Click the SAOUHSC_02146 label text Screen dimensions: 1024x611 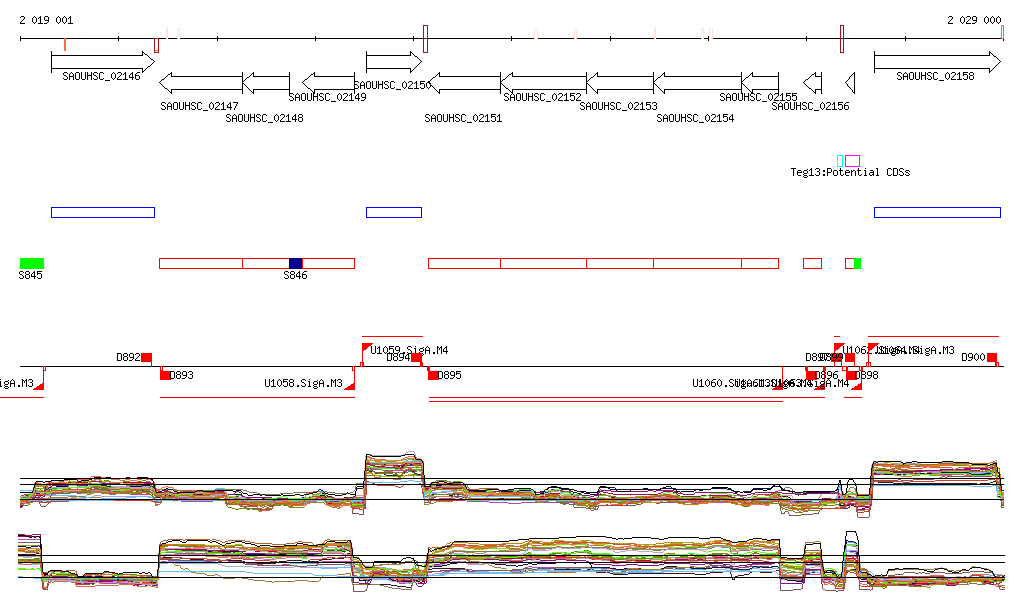[101, 76]
